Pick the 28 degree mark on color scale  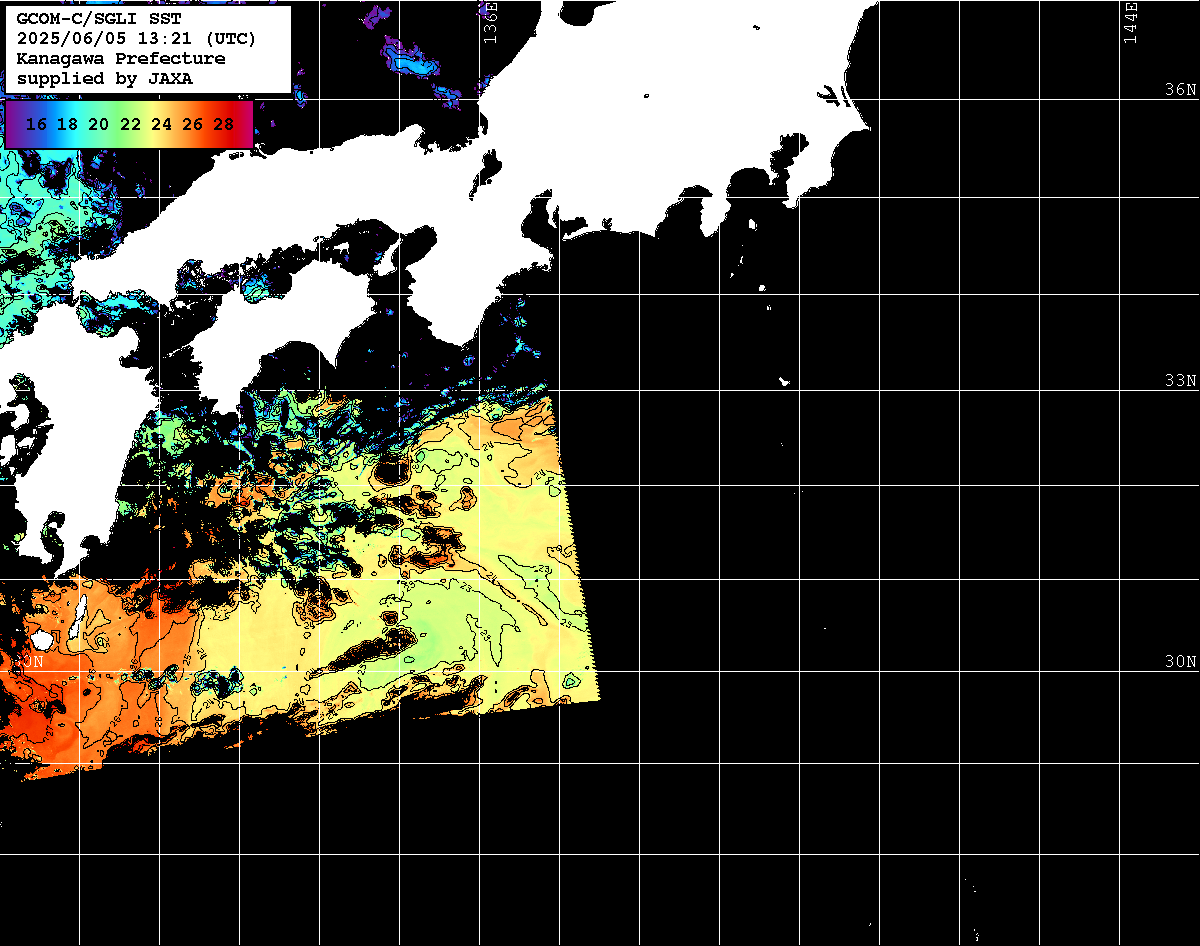pyautogui.click(x=224, y=124)
